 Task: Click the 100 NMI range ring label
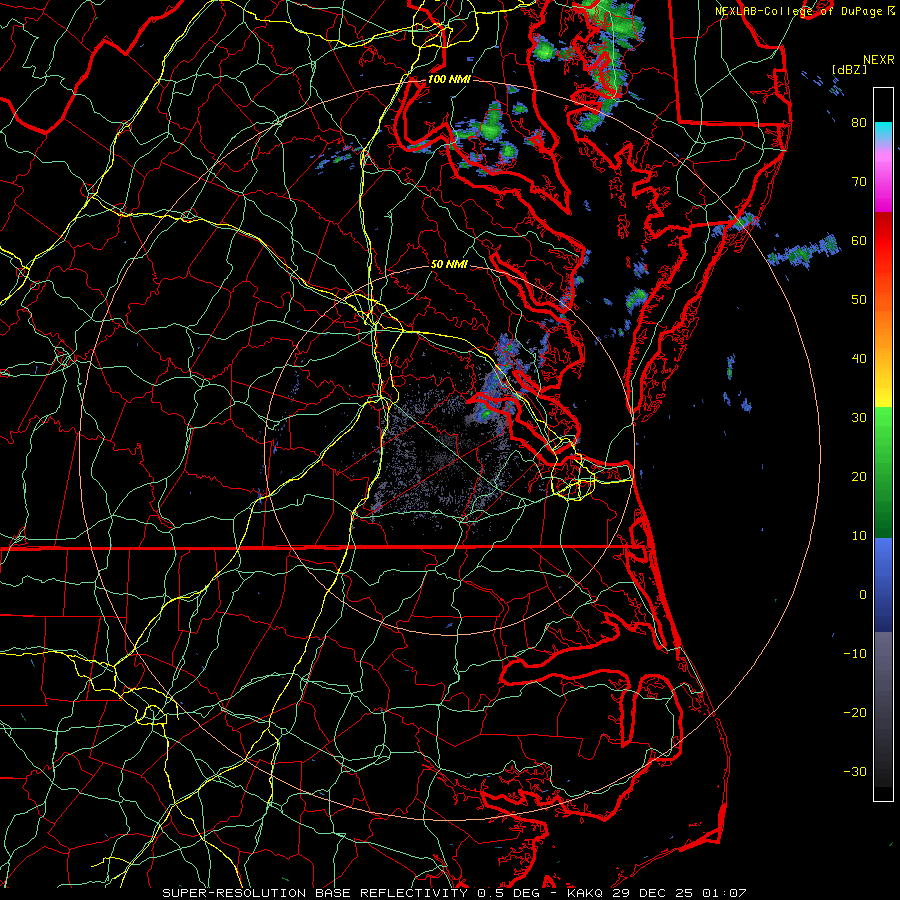click(449, 79)
